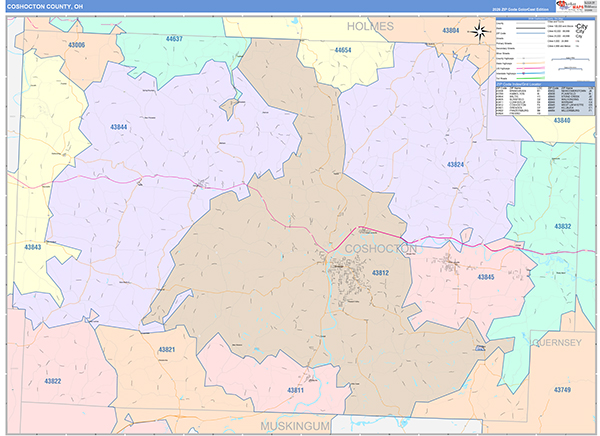Click the 'COSHOCTON COUNTY, OH' map title
This screenshot has width=600, height=436.
[45, 7]
